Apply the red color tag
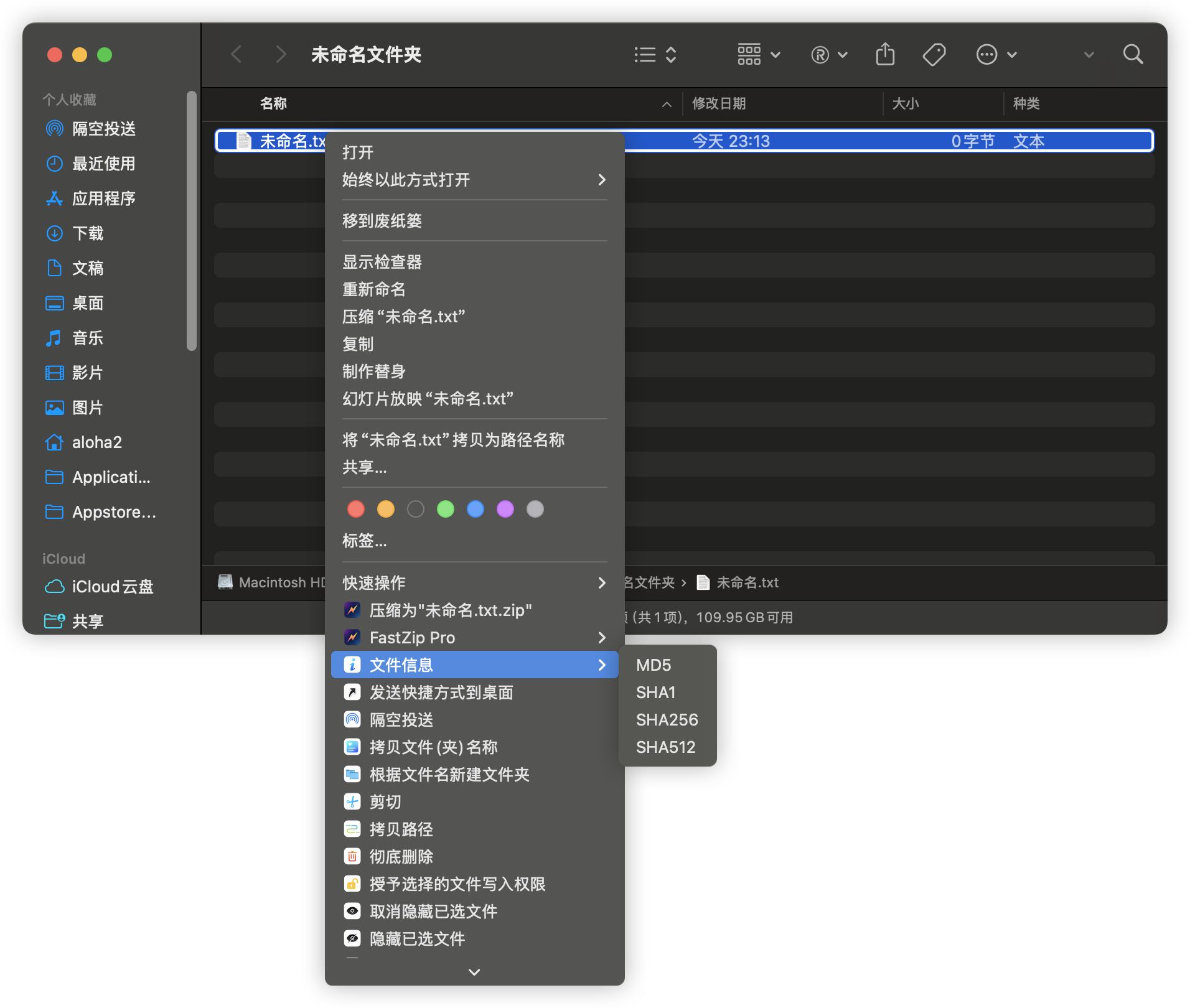 356,510
